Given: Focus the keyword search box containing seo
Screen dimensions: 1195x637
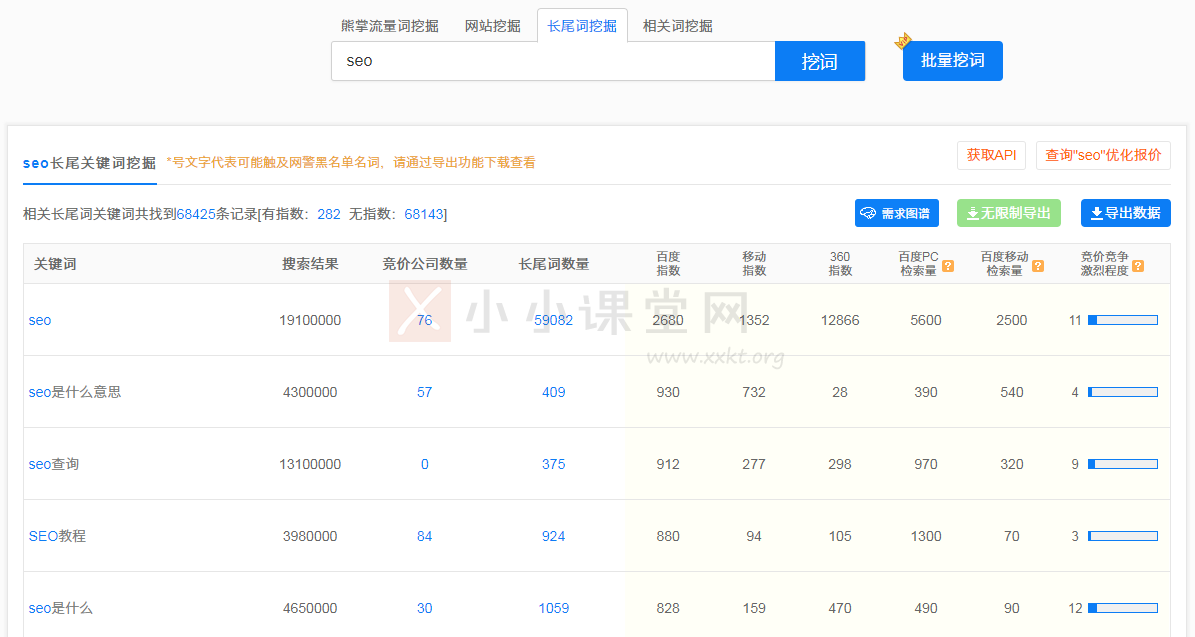Looking at the screenshot, I should point(553,61).
